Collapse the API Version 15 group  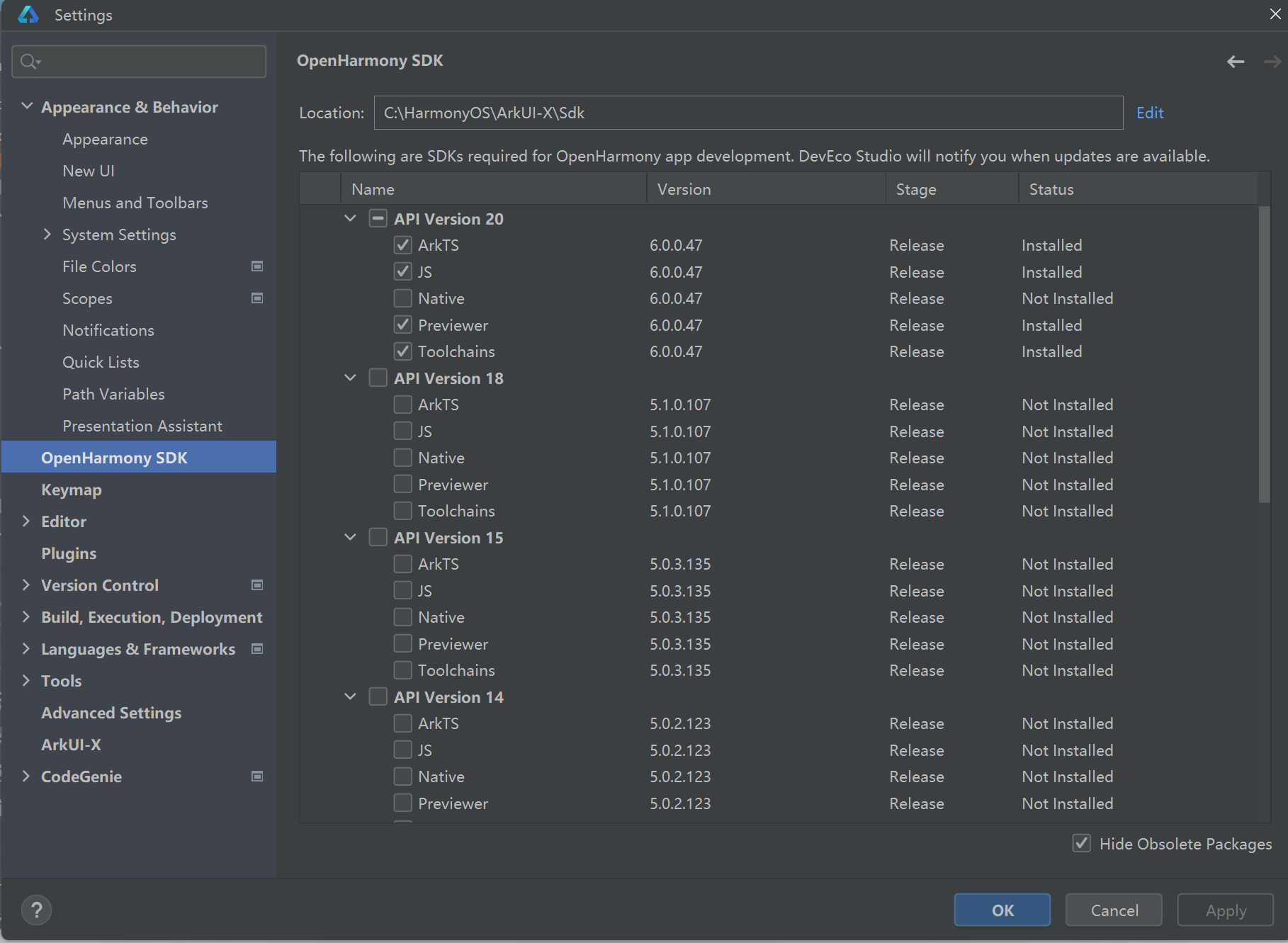(x=350, y=538)
